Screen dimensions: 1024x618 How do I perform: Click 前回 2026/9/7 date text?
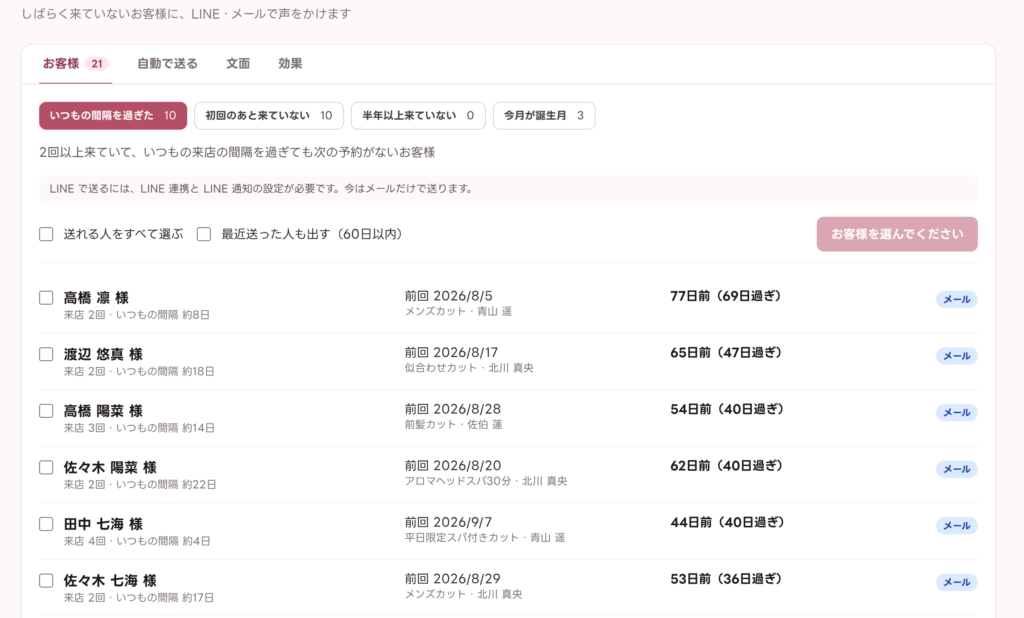pos(448,522)
